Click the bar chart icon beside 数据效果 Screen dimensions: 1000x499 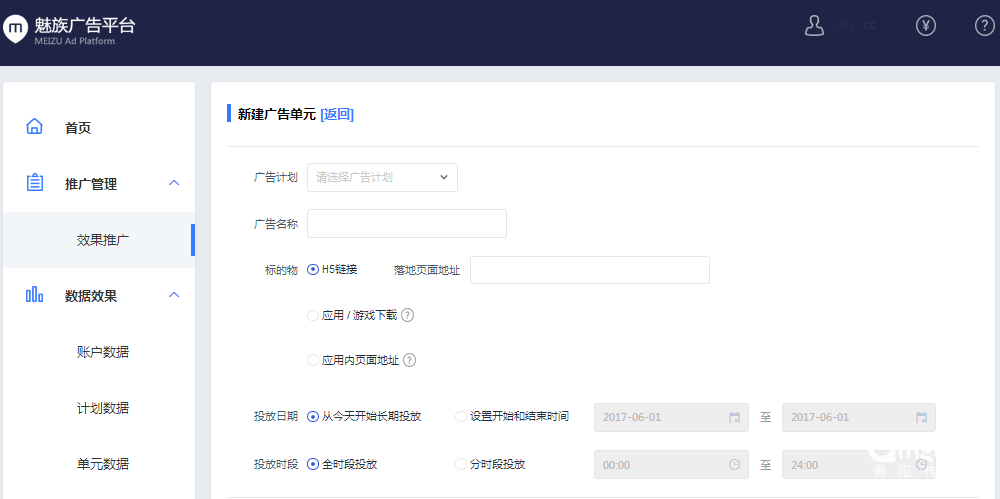click(x=35, y=295)
